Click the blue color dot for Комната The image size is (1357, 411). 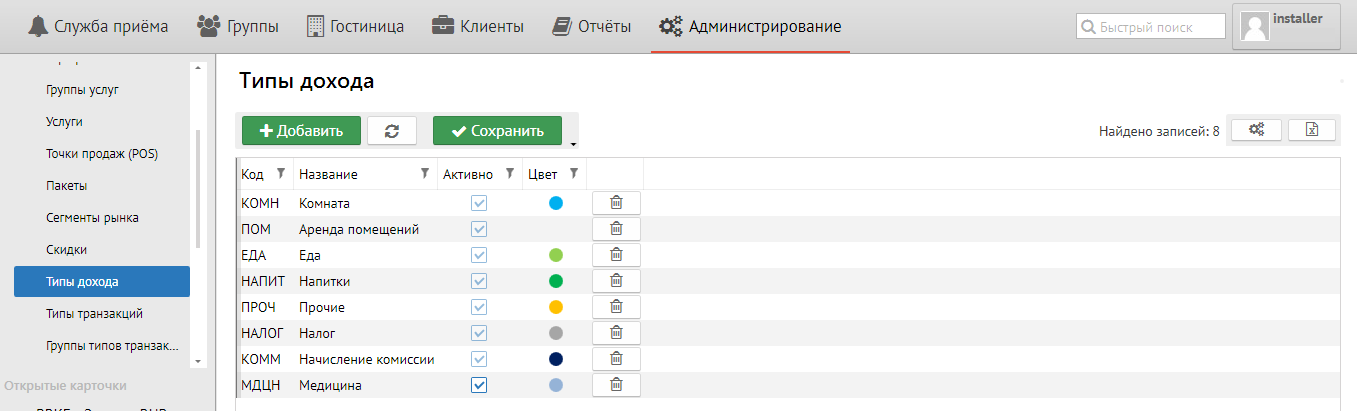point(556,203)
